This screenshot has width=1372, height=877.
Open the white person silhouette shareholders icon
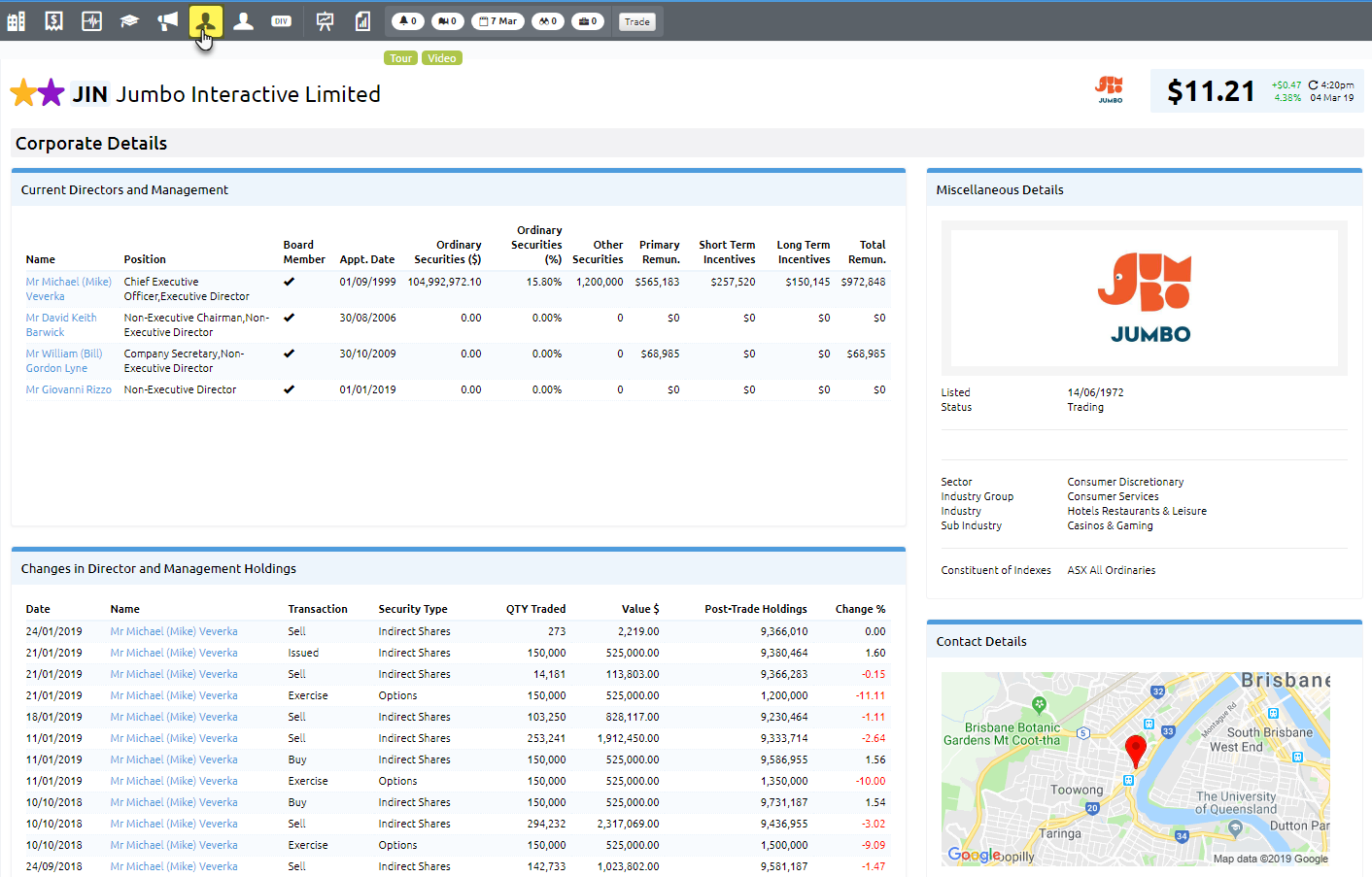coord(243,20)
